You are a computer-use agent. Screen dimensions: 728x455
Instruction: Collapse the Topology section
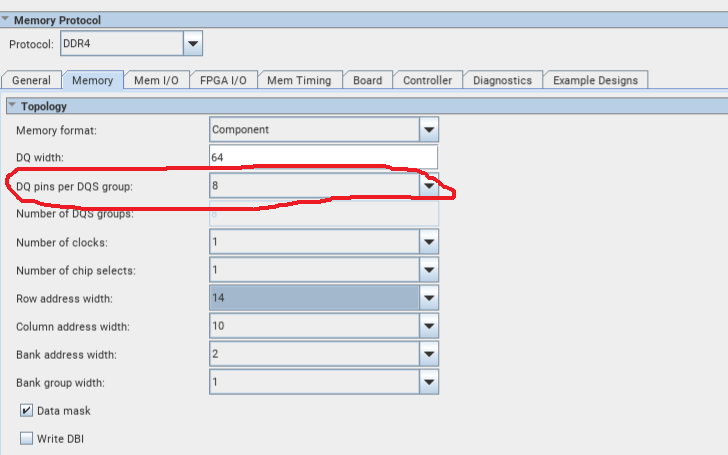pyautogui.click(x=13, y=105)
